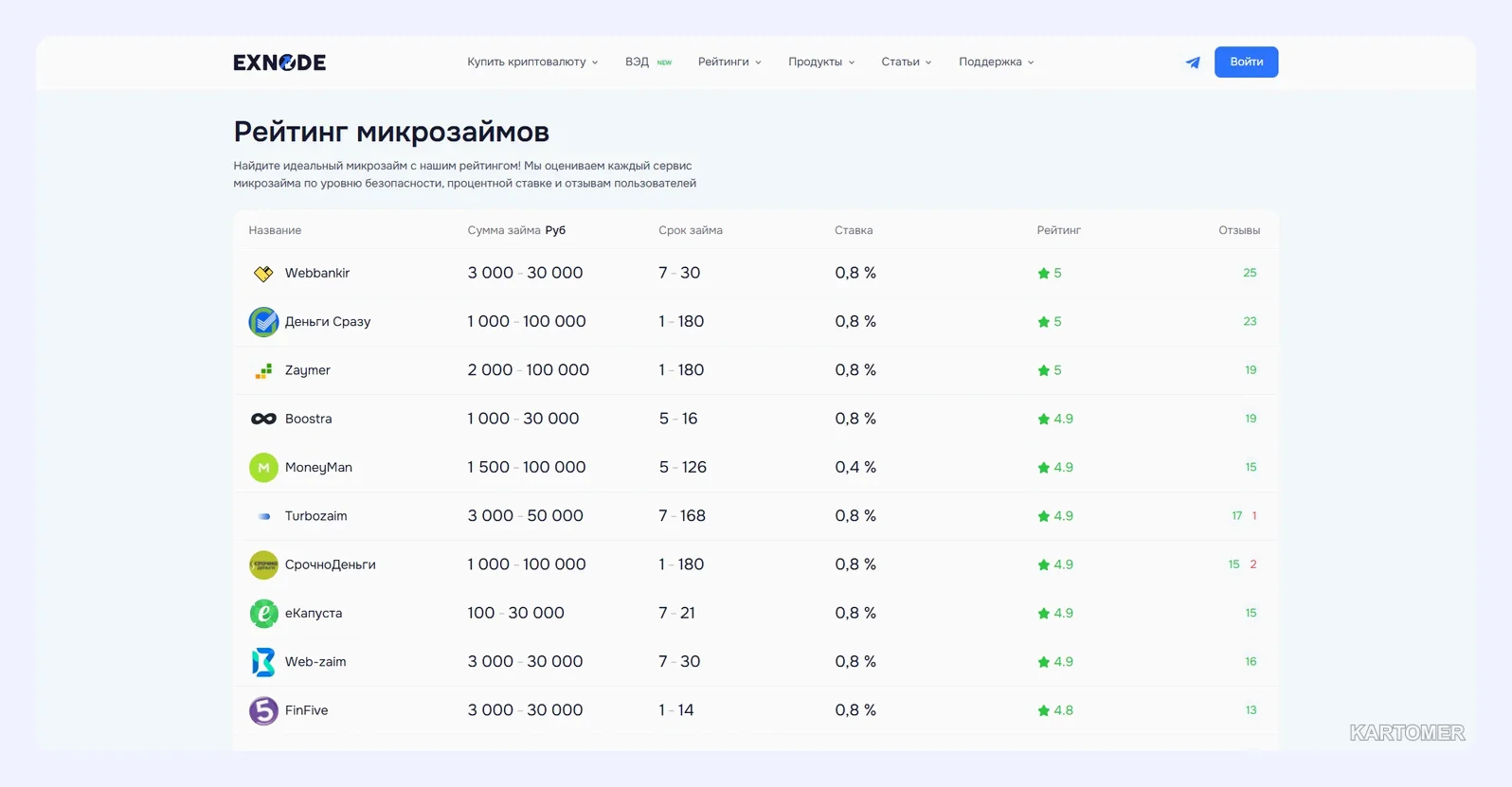The image size is (1512, 787).
Task: Expand the Рейтинги menu dropdown
Action: pos(729,63)
